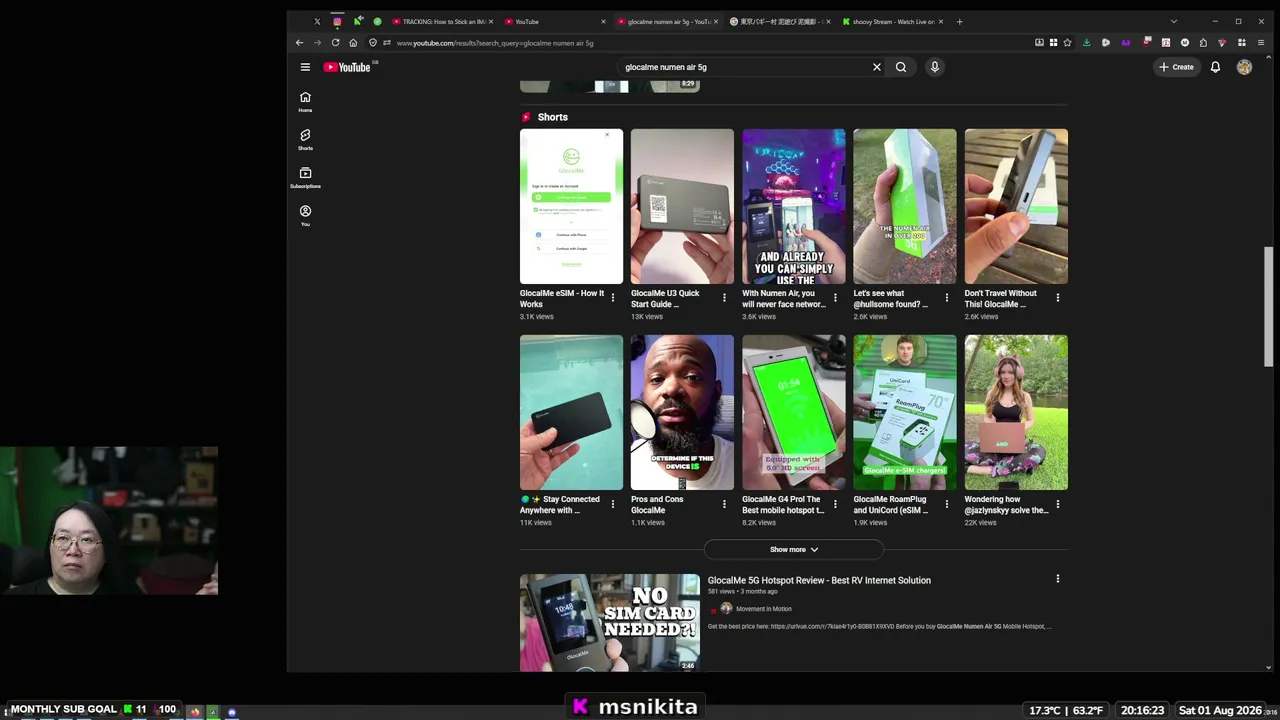Image resolution: width=1280 pixels, height=720 pixels.
Task: Open the browser downloads arrow
Action: tap(1087, 43)
